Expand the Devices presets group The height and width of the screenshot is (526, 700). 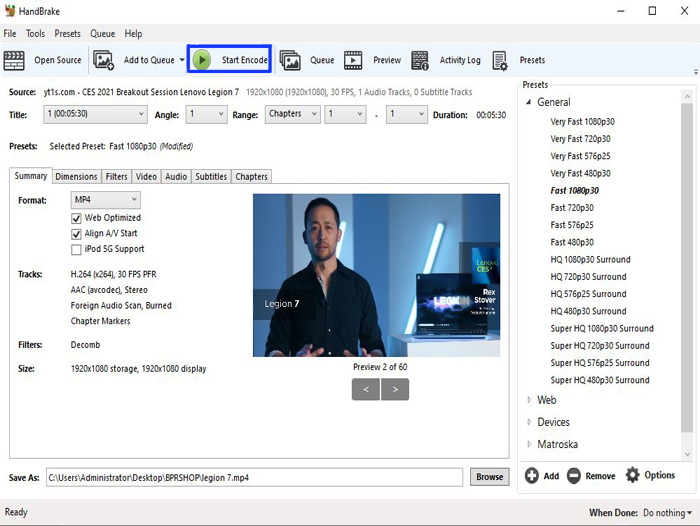pyautogui.click(x=529, y=422)
